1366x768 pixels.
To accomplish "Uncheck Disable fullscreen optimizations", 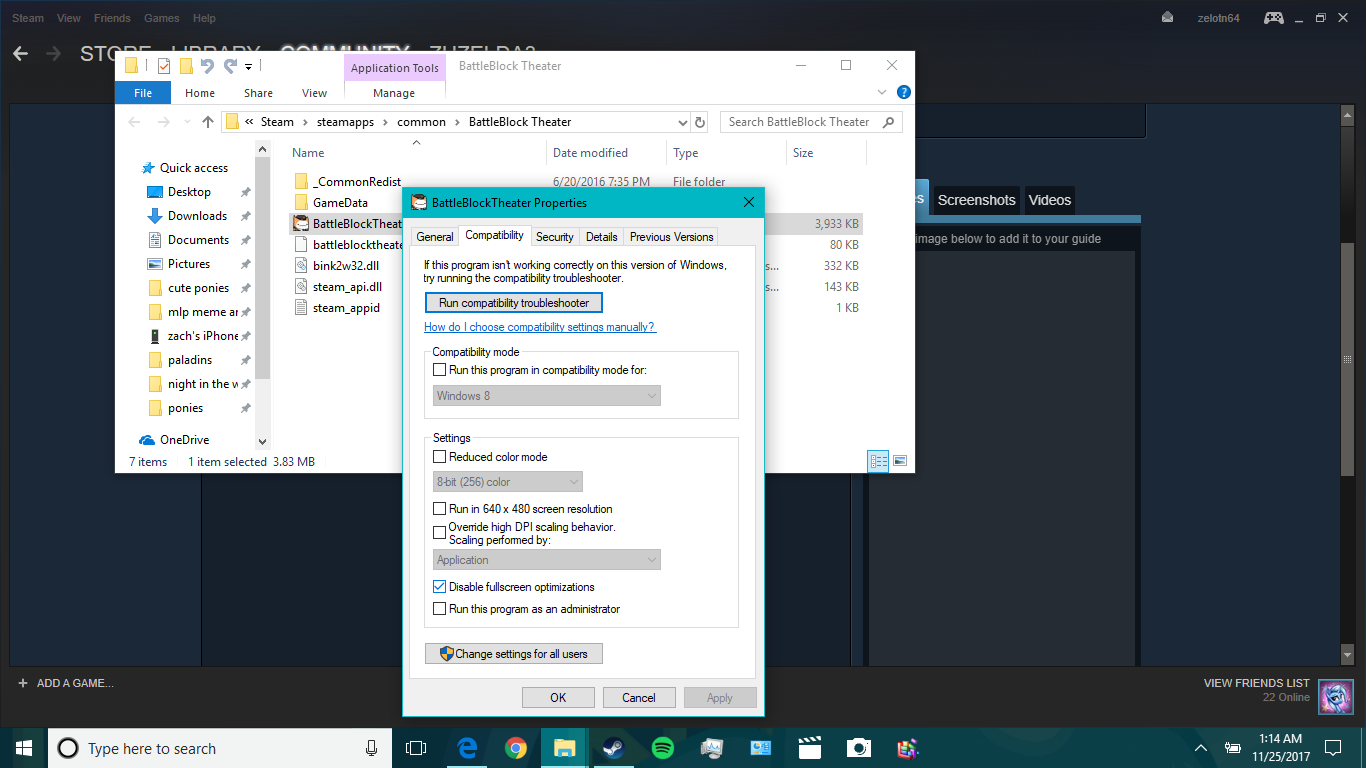I will 439,587.
